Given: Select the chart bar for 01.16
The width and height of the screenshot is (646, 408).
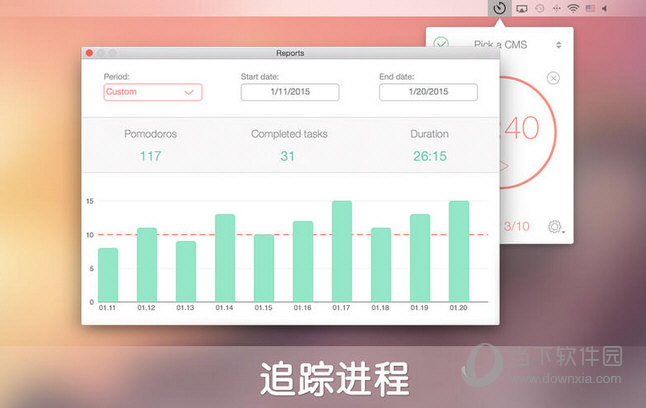Looking at the screenshot, I should point(303,261).
